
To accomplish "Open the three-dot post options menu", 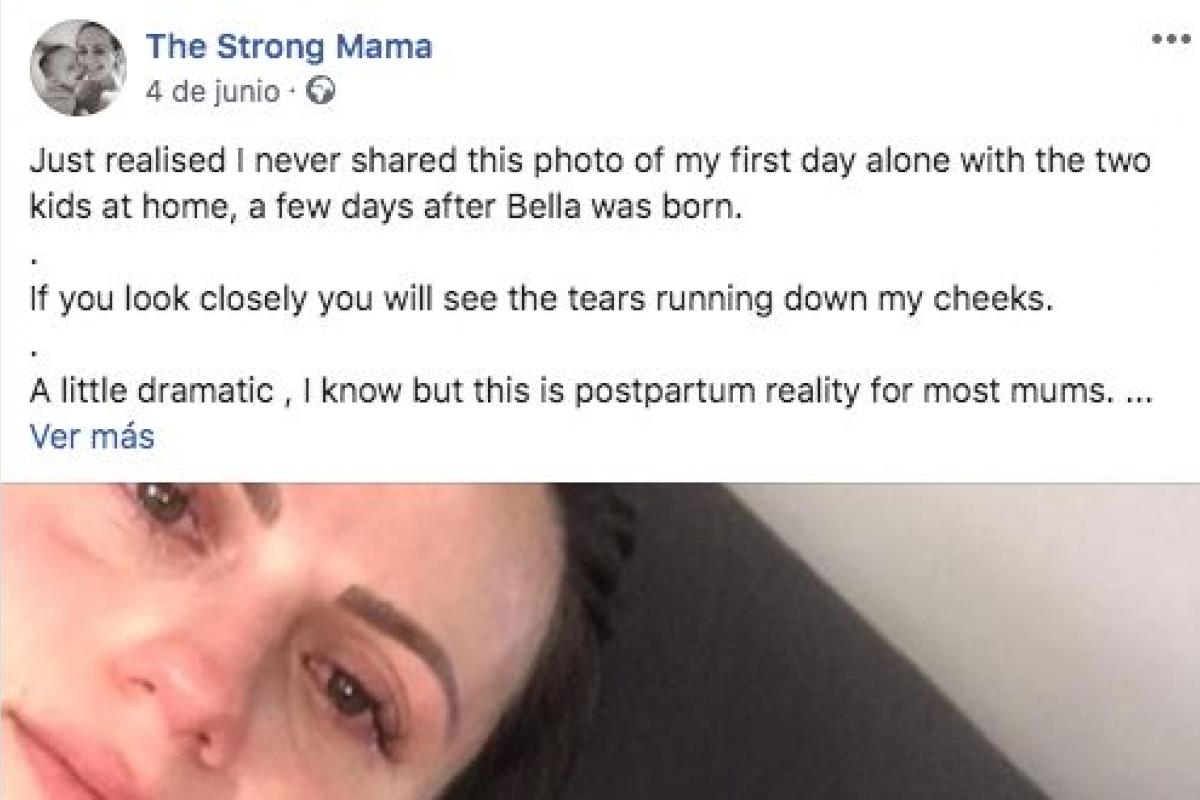I will pos(1168,38).
